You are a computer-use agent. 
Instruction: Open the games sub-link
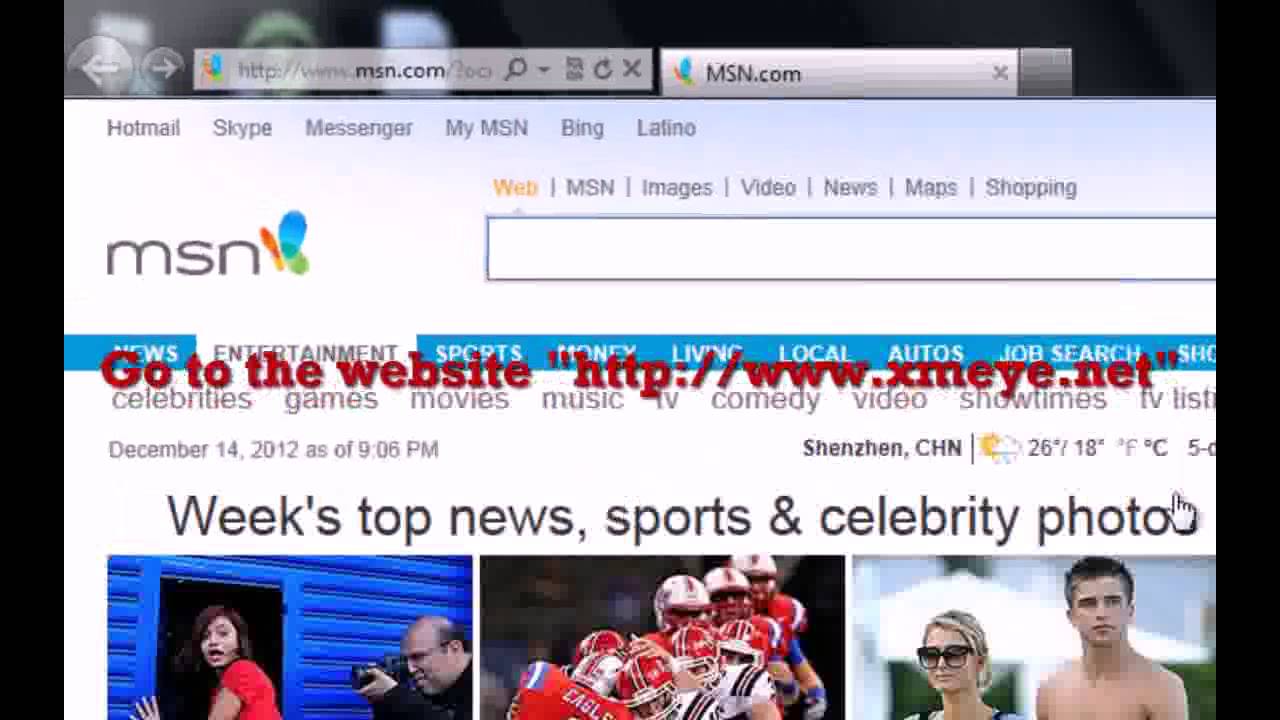(x=331, y=399)
